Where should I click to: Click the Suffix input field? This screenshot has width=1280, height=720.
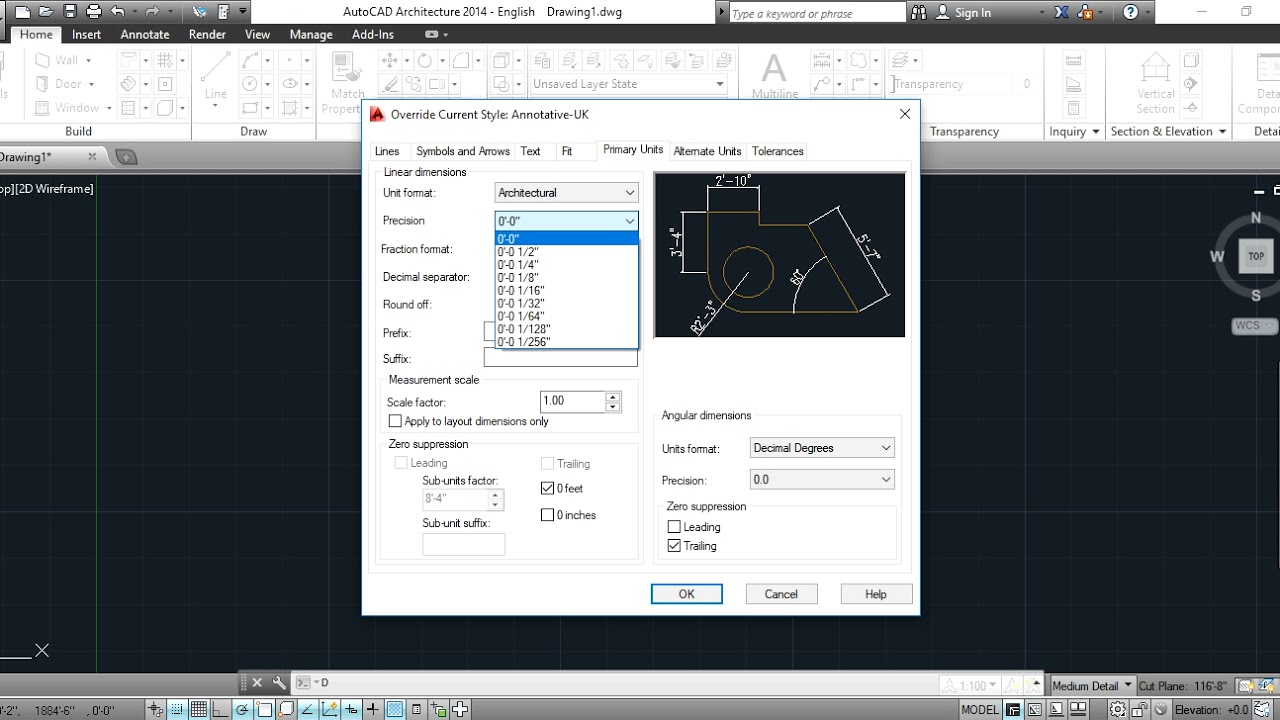pos(560,358)
